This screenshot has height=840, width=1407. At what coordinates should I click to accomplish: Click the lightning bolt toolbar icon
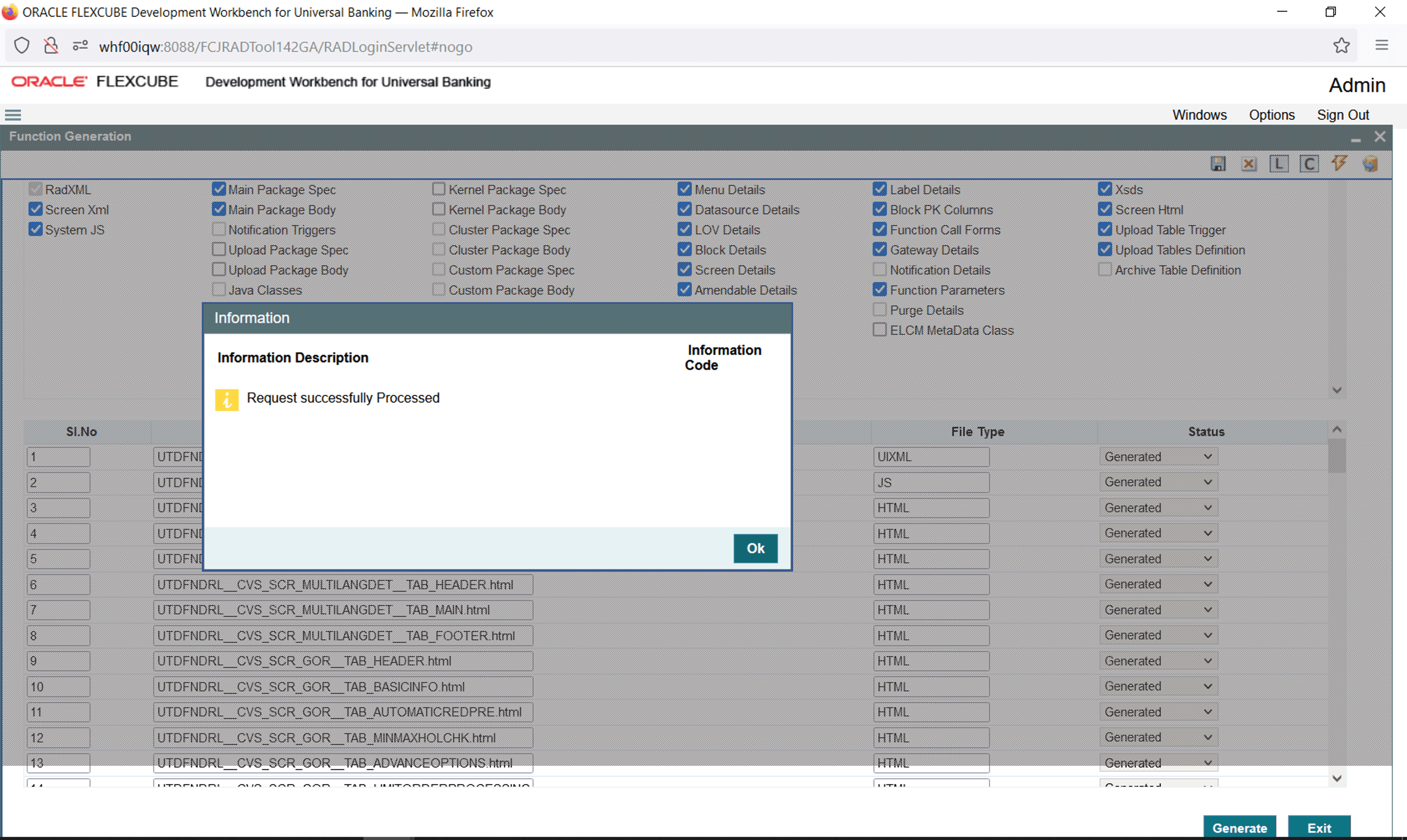point(1339,164)
